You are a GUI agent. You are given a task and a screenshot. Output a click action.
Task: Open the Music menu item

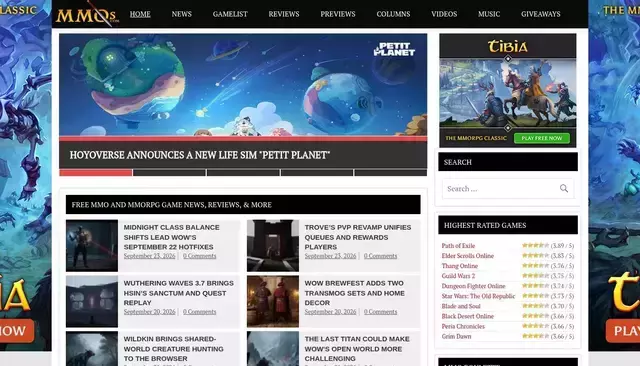489,14
